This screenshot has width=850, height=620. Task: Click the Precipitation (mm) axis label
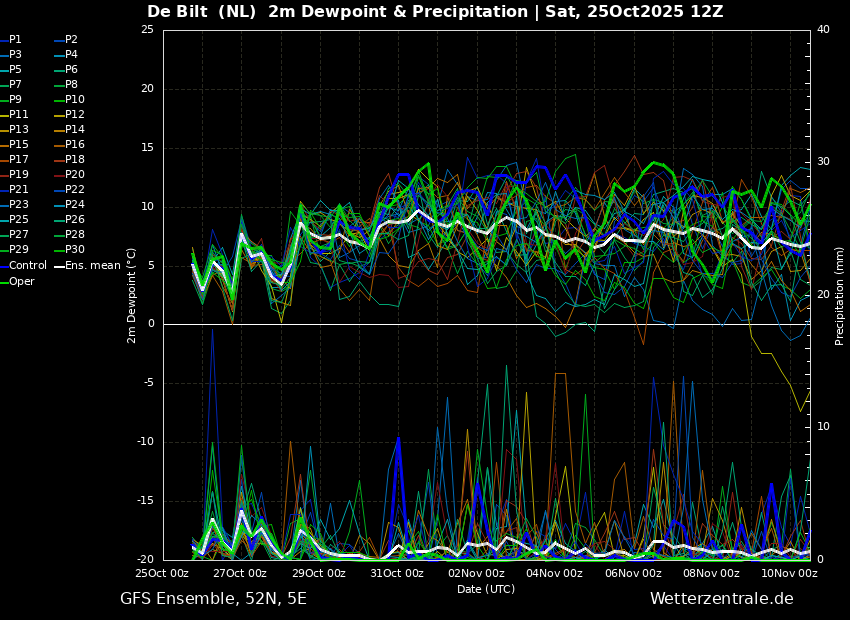839,296
